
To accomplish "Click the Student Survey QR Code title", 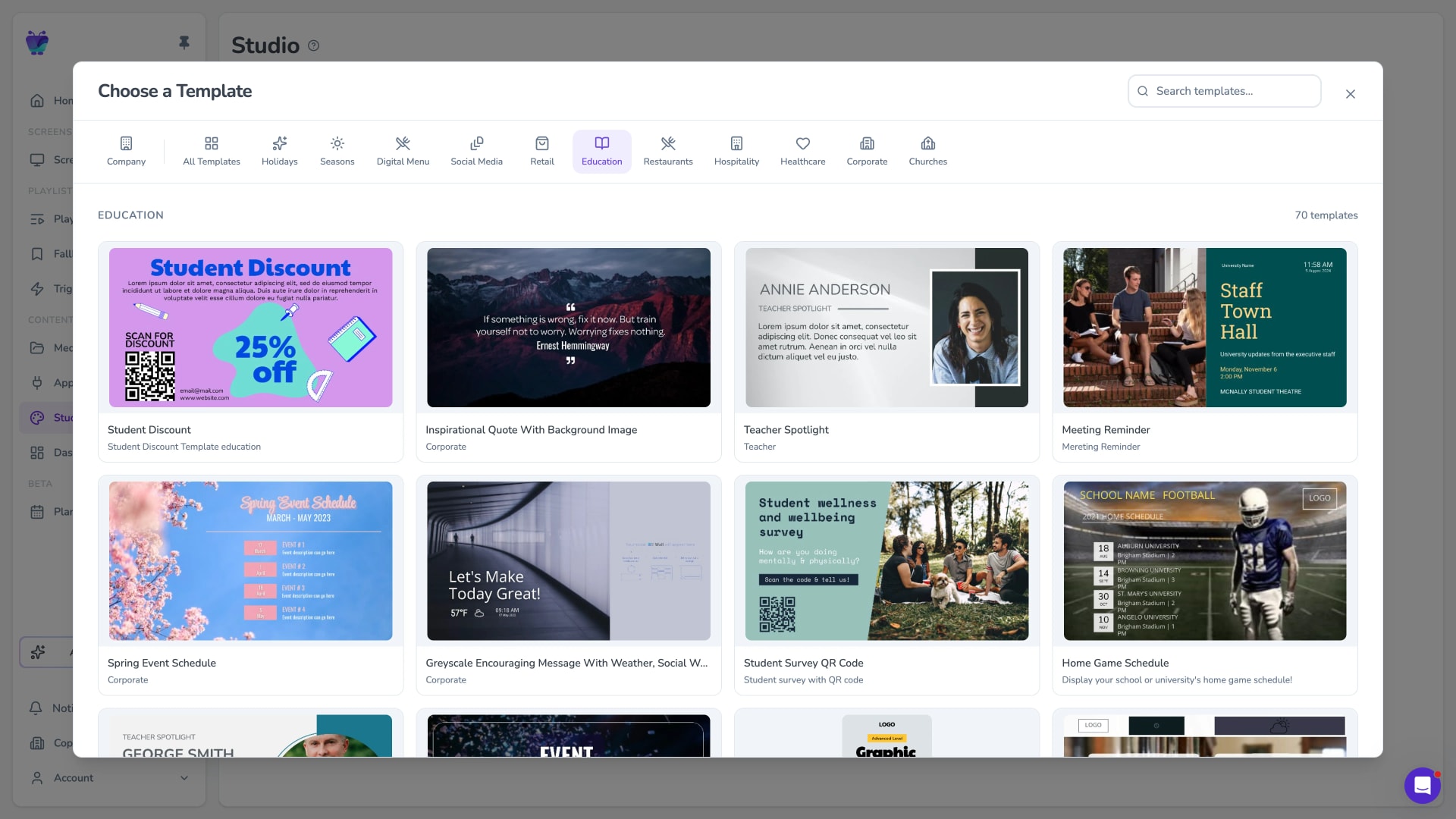I will tap(804, 663).
